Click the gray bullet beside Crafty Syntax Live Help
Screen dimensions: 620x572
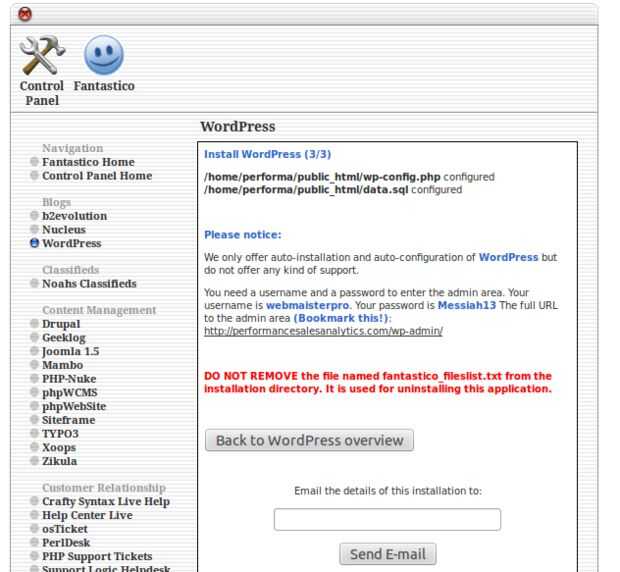click(34, 501)
